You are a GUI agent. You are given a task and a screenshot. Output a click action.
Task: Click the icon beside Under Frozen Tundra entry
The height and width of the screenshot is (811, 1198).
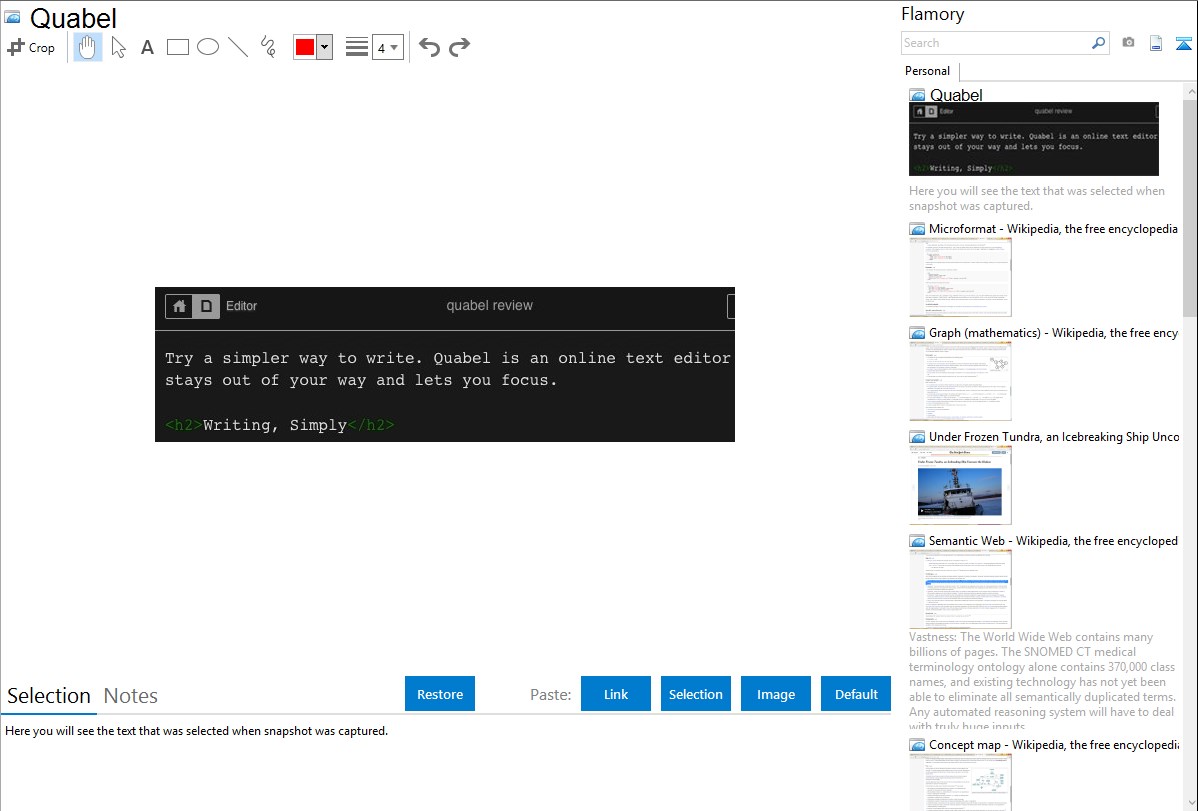(917, 437)
